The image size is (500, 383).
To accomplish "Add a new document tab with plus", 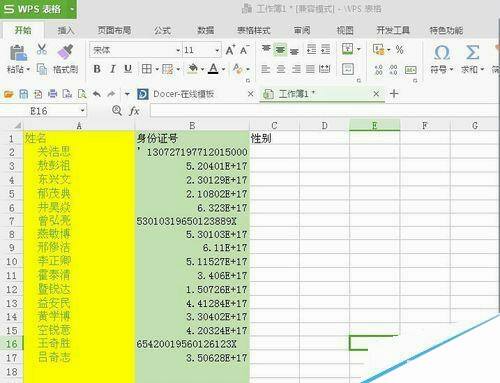I will click(394, 94).
